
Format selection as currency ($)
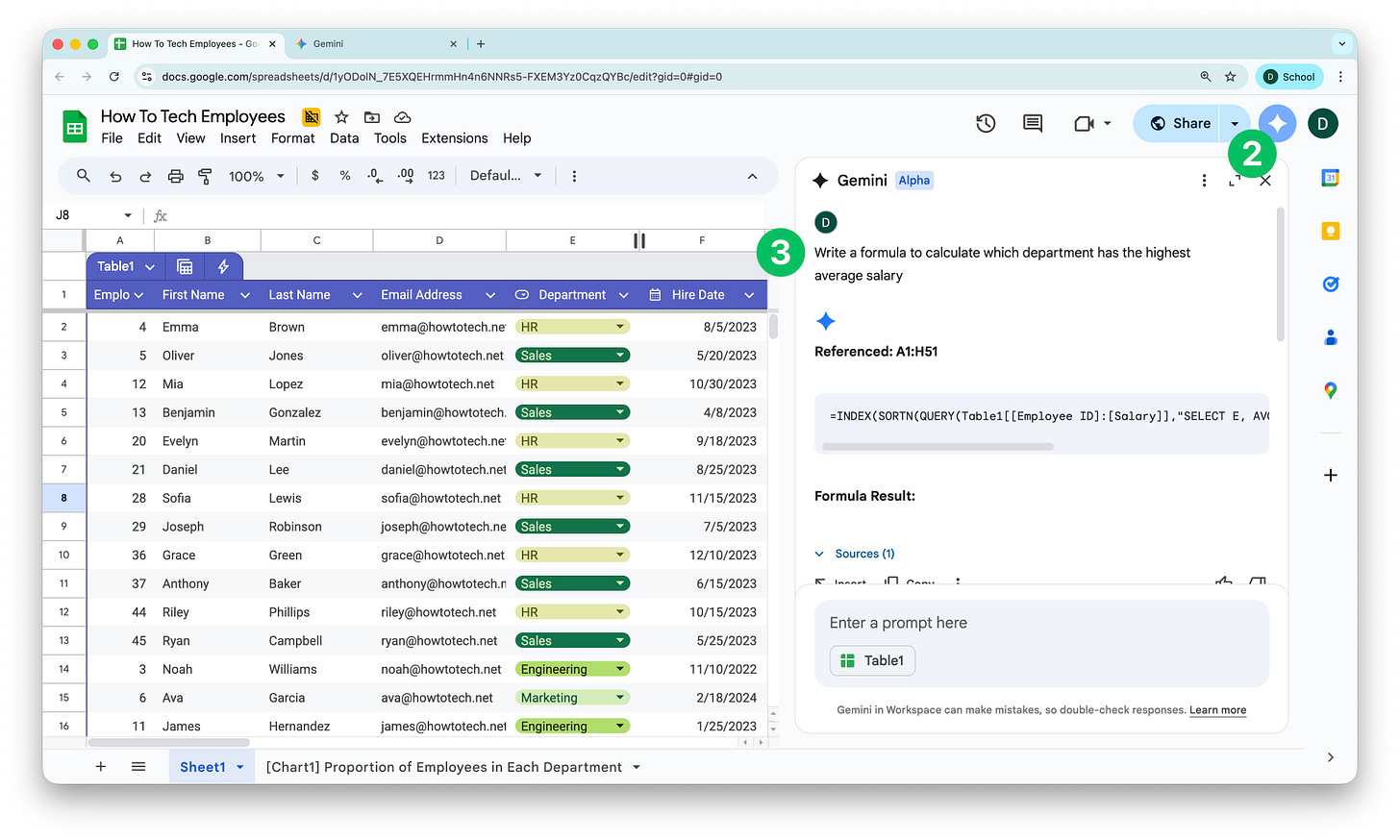(314, 176)
